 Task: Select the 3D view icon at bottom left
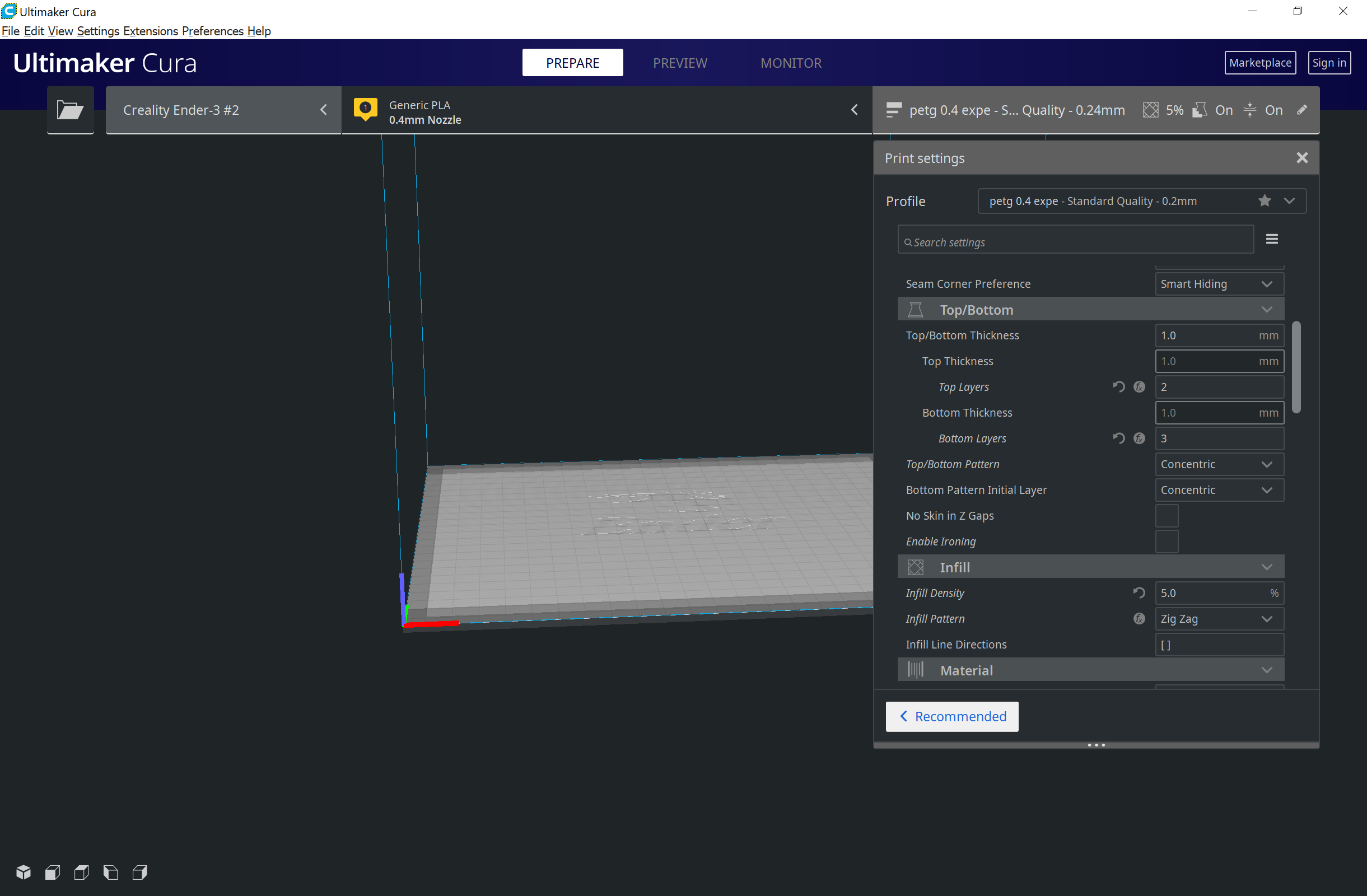point(23,872)
